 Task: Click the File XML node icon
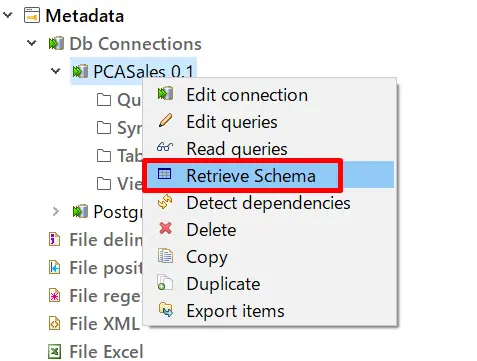54,323
